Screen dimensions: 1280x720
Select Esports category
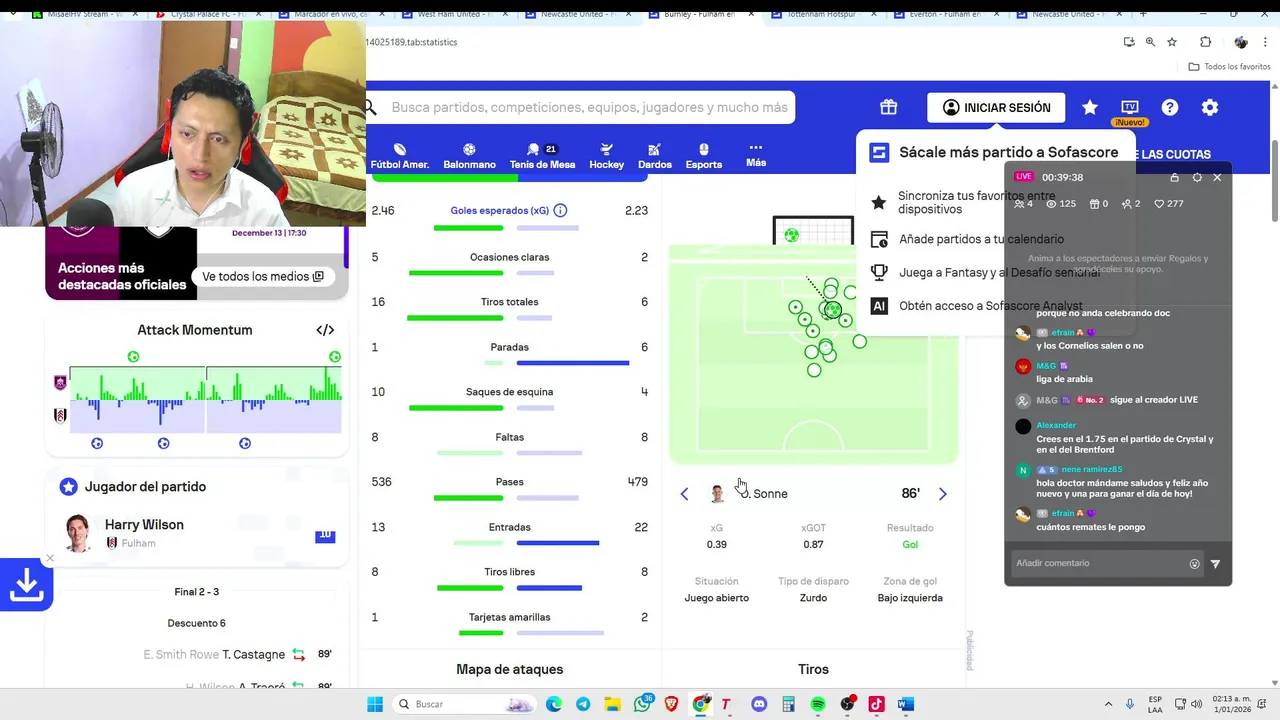click(703, 156)
